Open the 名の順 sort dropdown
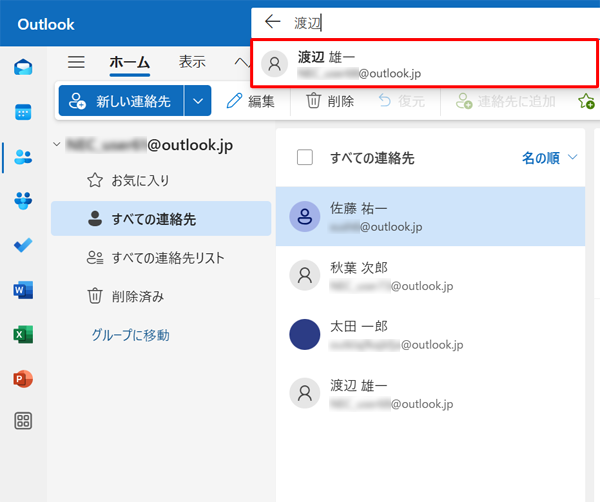600x502 pixels. tap(549, 157)
